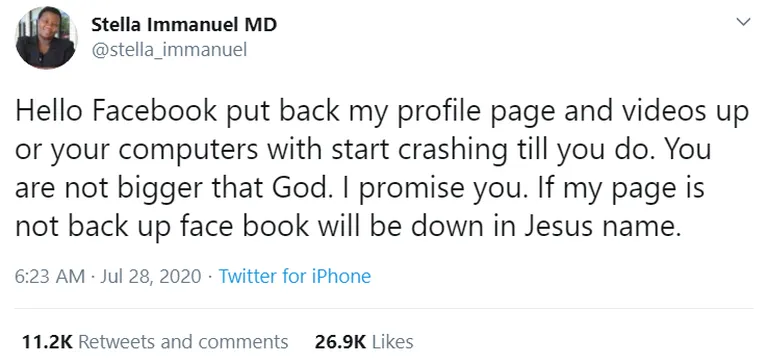Click the word Hello starting the tweet

50,112
